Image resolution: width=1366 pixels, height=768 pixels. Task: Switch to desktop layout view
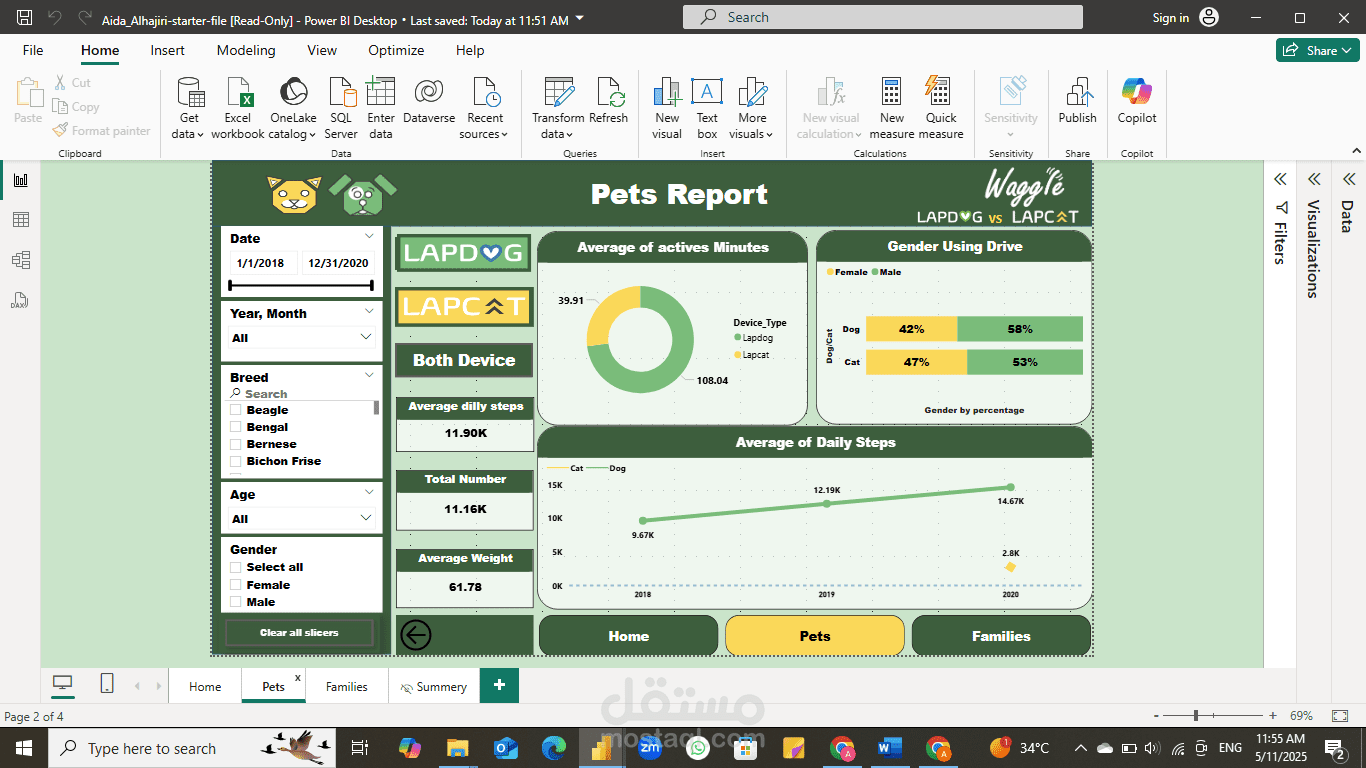(63, 684)
